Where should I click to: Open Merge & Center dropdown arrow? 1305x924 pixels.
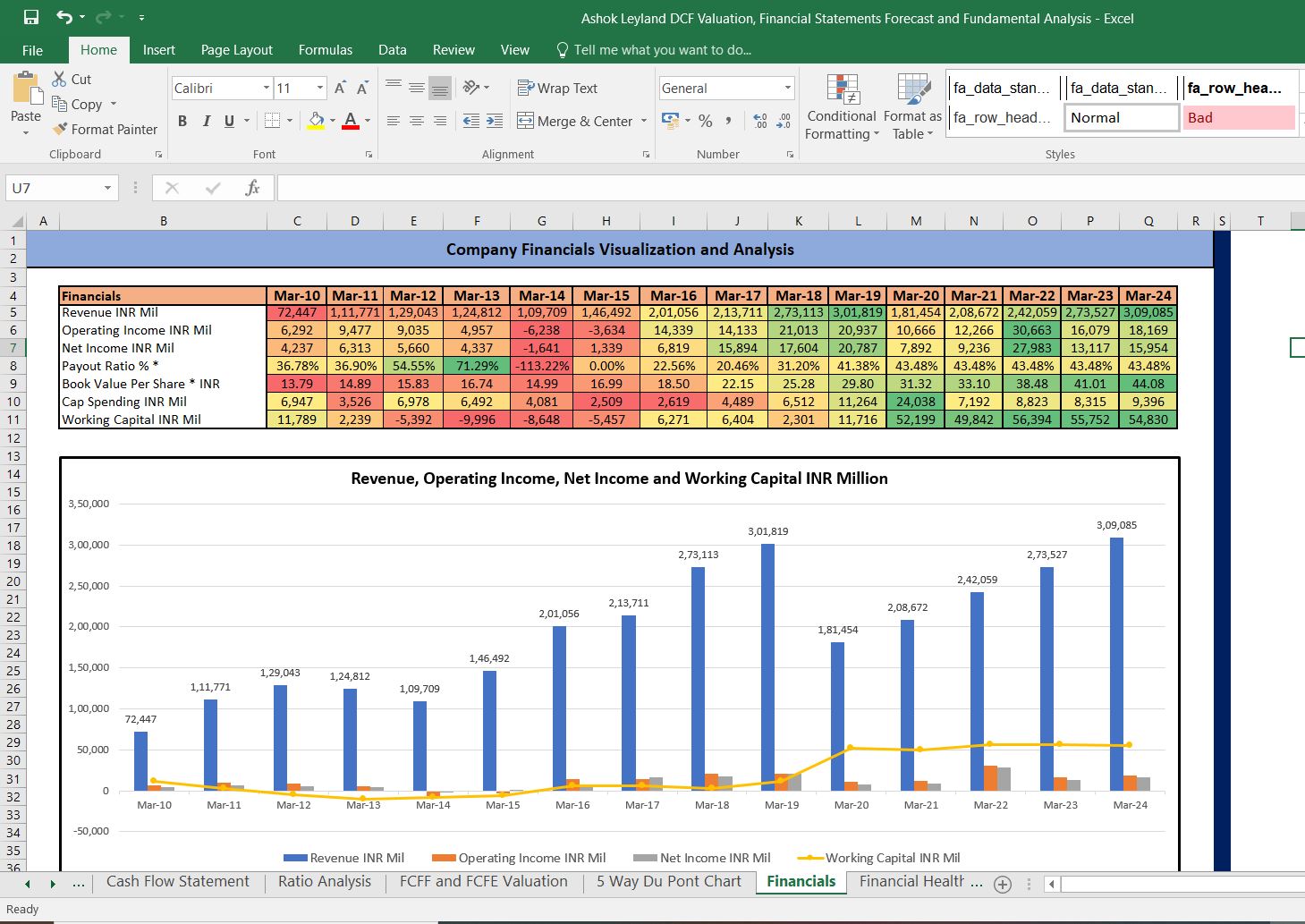pos(644,121)
